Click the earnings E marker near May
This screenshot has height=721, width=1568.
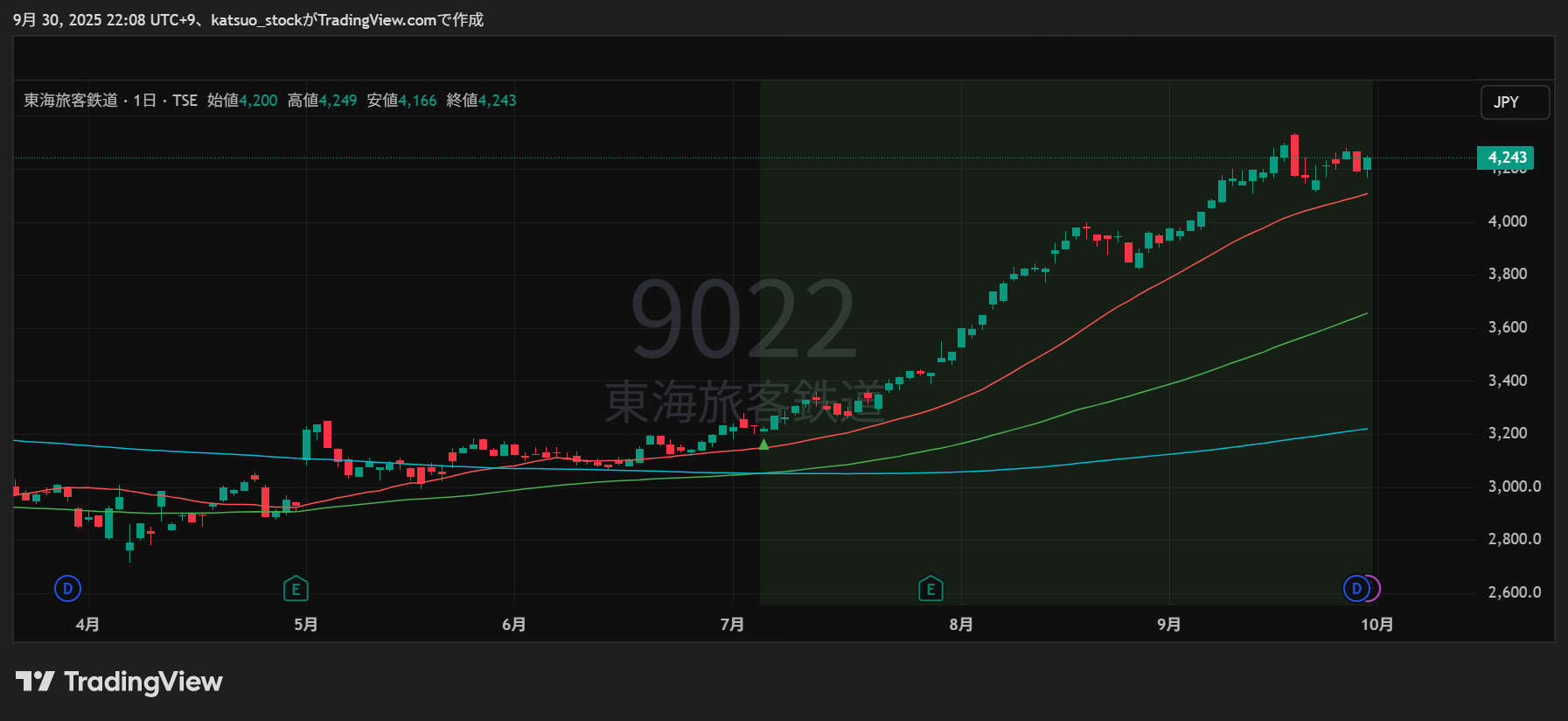[x=296, y=589]
